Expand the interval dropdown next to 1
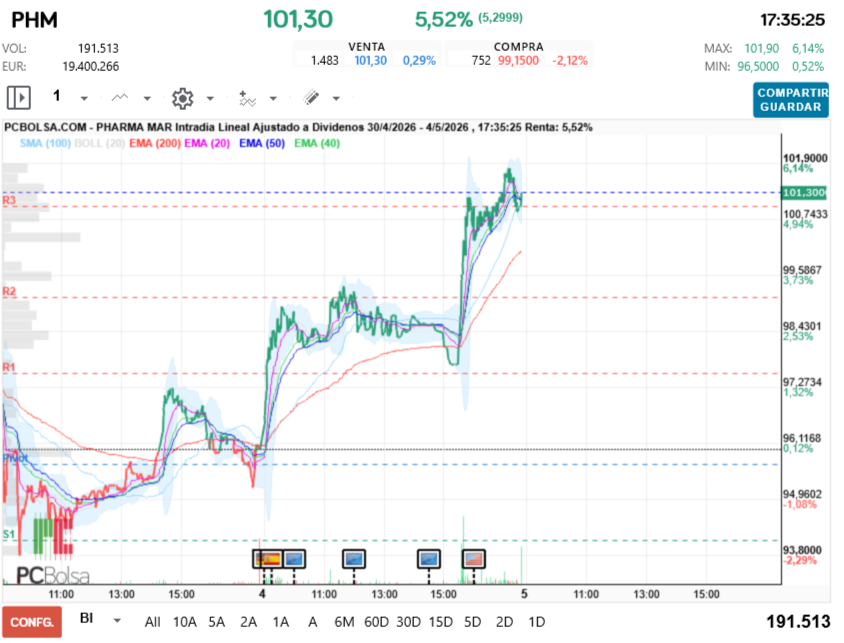The height and width of the screenshot is (643, 844). 84,98
